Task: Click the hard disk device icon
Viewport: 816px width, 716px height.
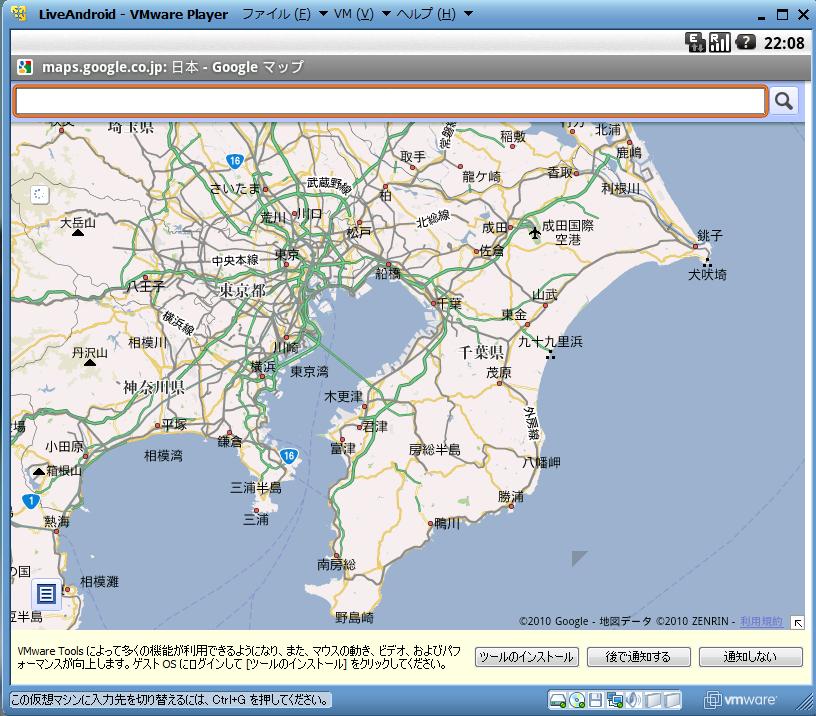Action: [558, 701]
